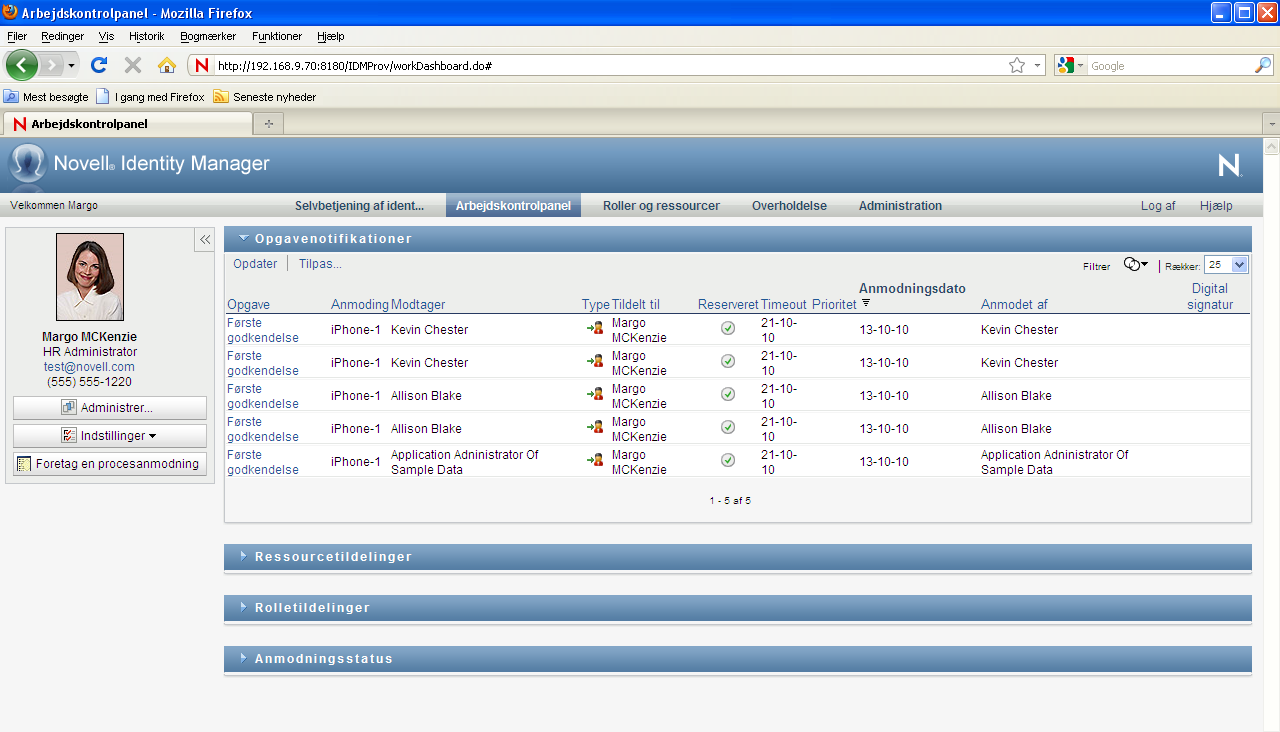Screen dimensions: 1280x732
Task: Click the browser Forward arrow button
Action: [52, 65]
